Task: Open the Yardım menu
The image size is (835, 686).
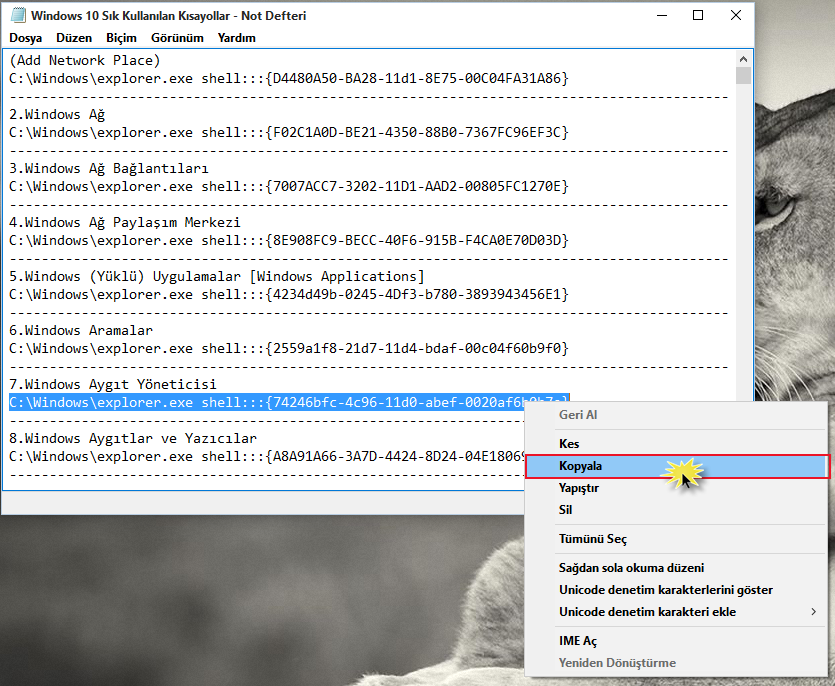Action: [236, 38]
